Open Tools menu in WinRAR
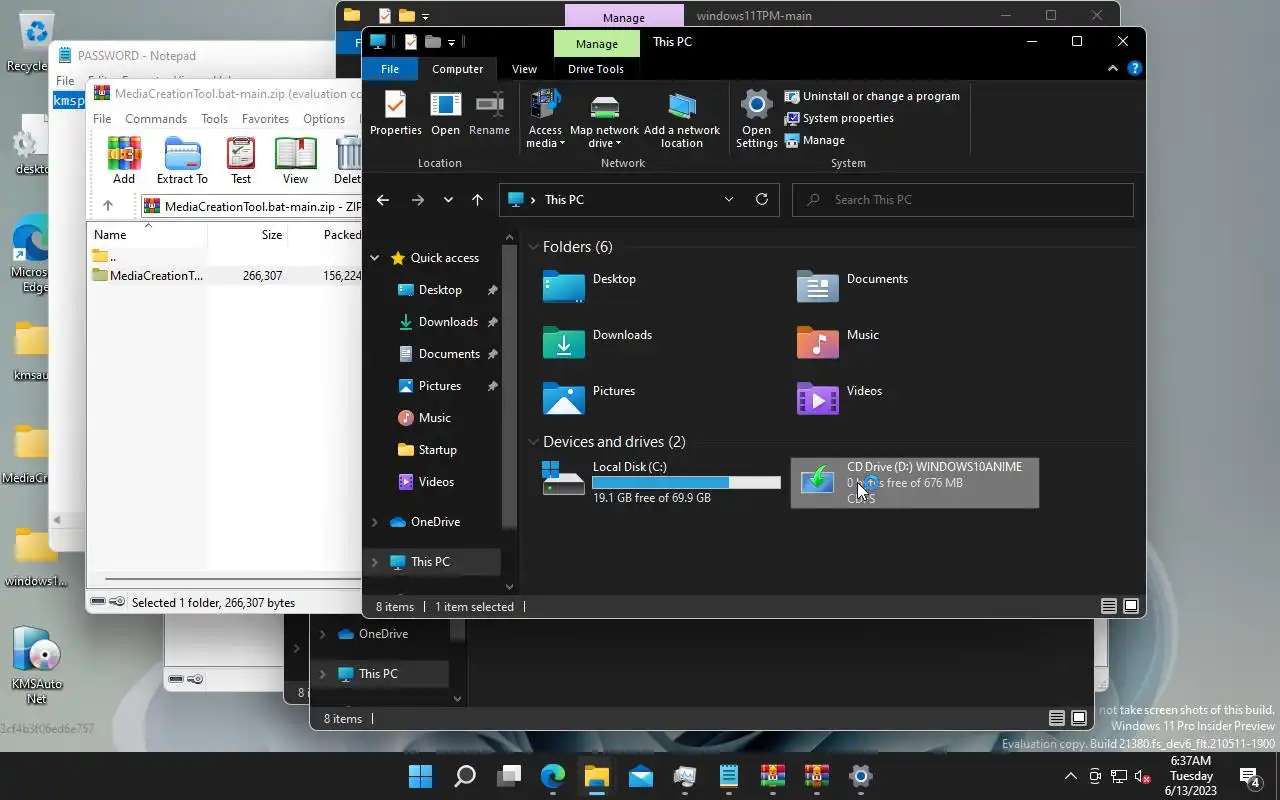Image resolution: width=1280 pixels, height=800 pixels. tap(214, 119)
